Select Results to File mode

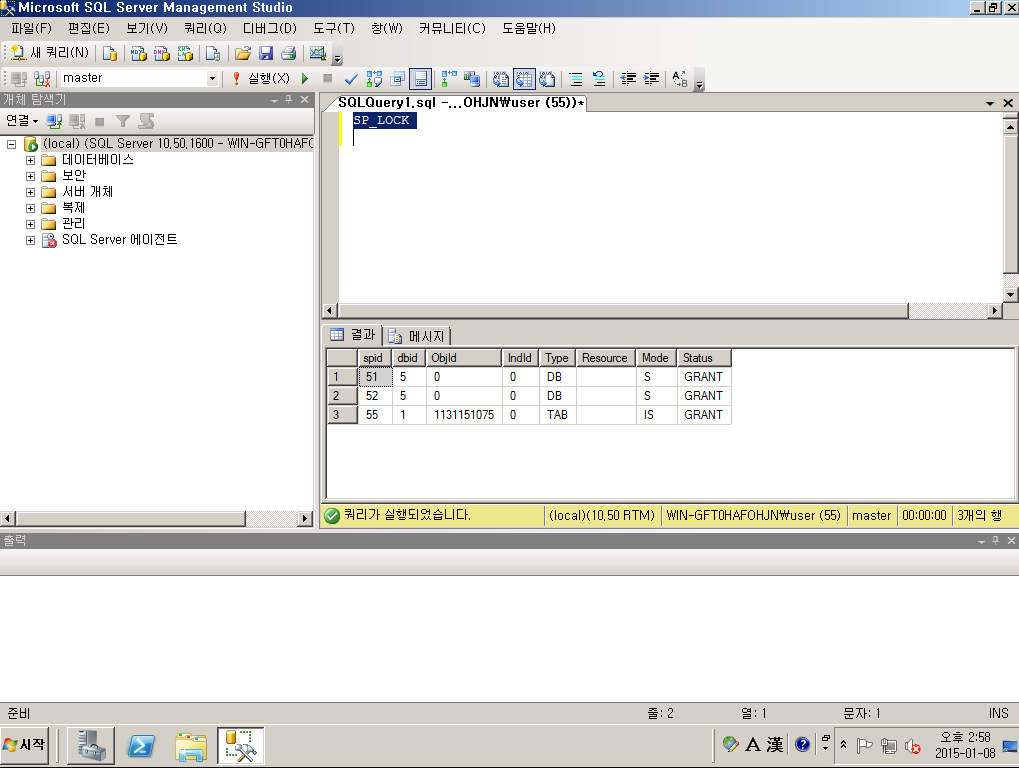pyautogui.click(x=547, y=79)
